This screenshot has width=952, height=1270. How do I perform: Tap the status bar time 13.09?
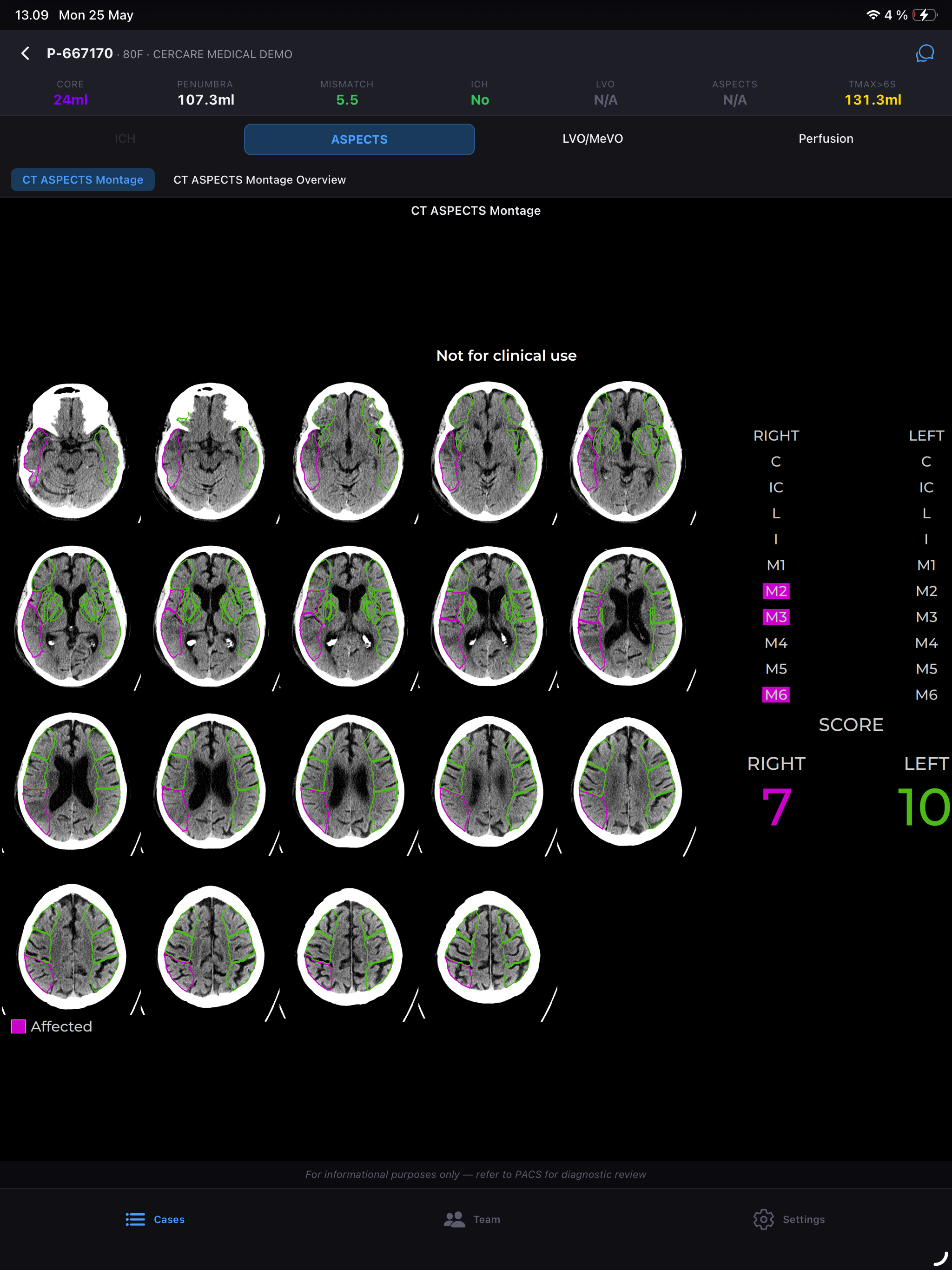point(32,15)
